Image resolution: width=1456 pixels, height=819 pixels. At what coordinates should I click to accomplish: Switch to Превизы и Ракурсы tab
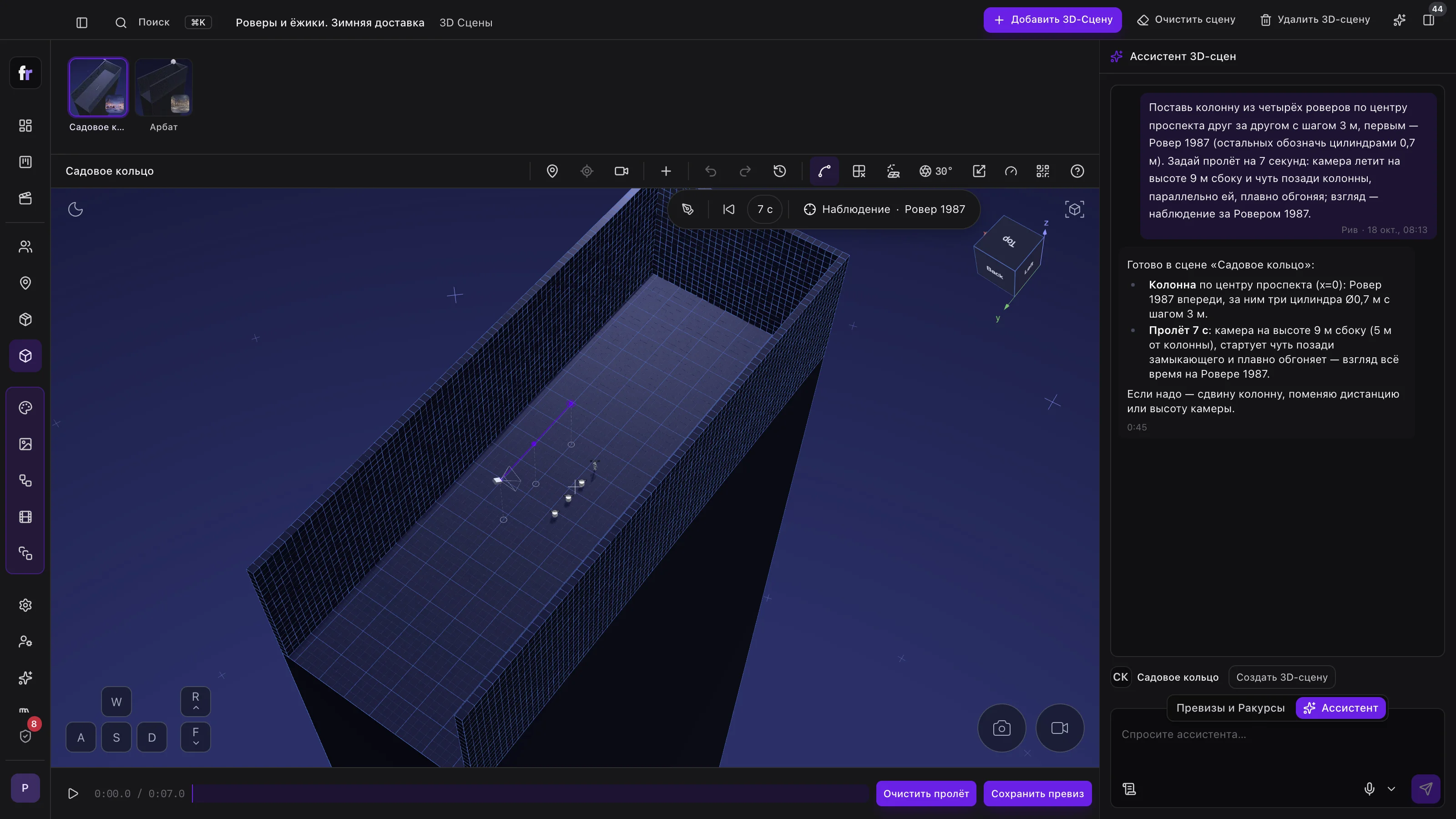(1230, 708)
